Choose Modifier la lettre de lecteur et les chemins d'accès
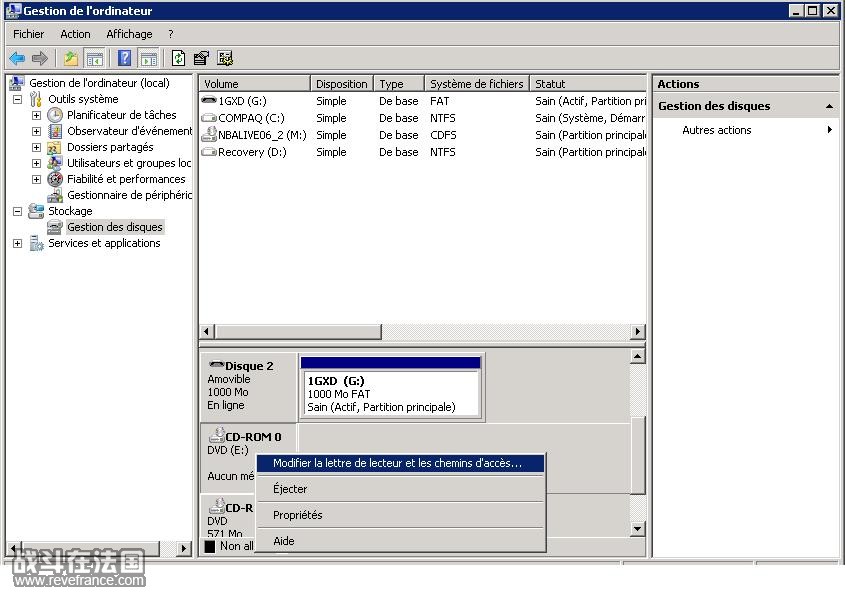The image size is (845, 600). pos(400,463)
